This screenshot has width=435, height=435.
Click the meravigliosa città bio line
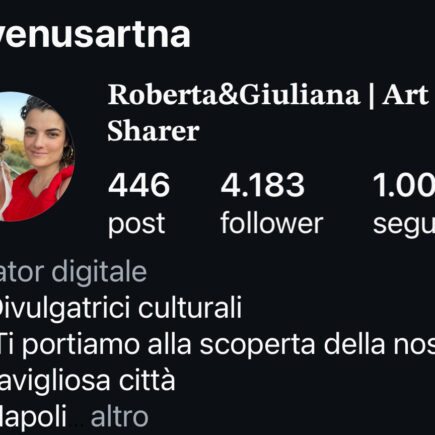pos(87,380)
